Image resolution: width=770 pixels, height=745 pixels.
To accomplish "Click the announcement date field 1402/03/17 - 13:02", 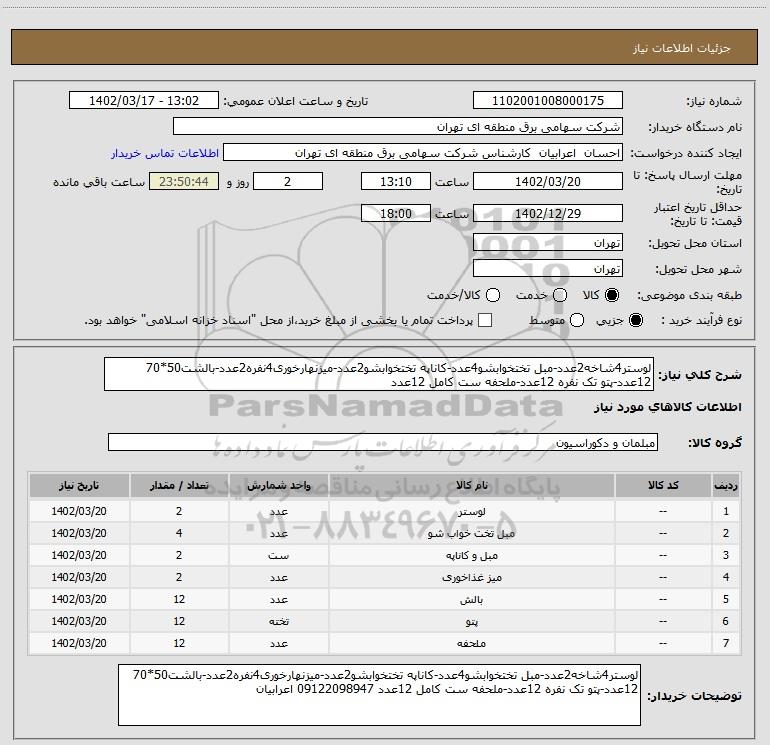I will [144, 101].
